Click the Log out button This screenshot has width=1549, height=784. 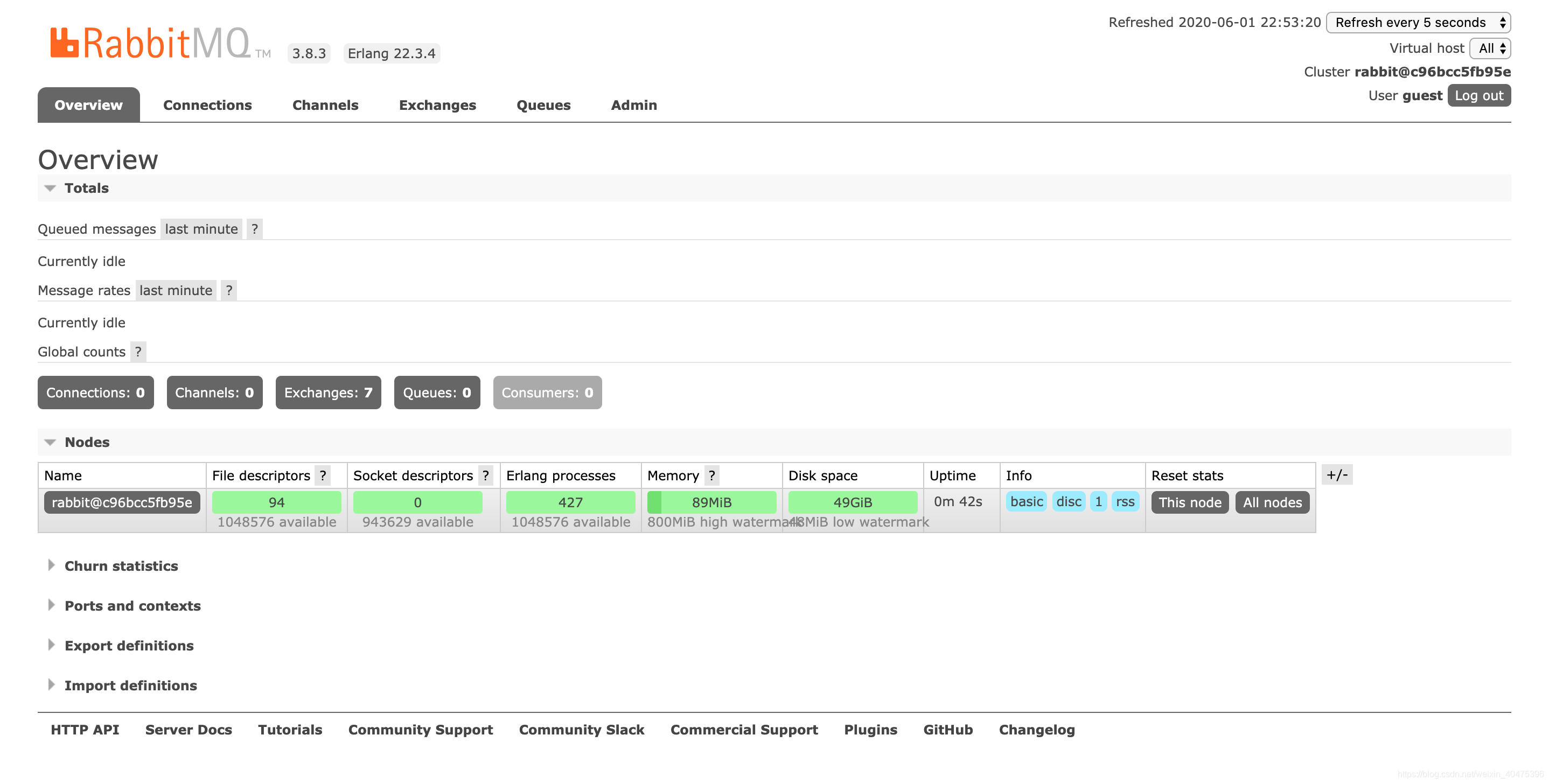pos(1478,95)
